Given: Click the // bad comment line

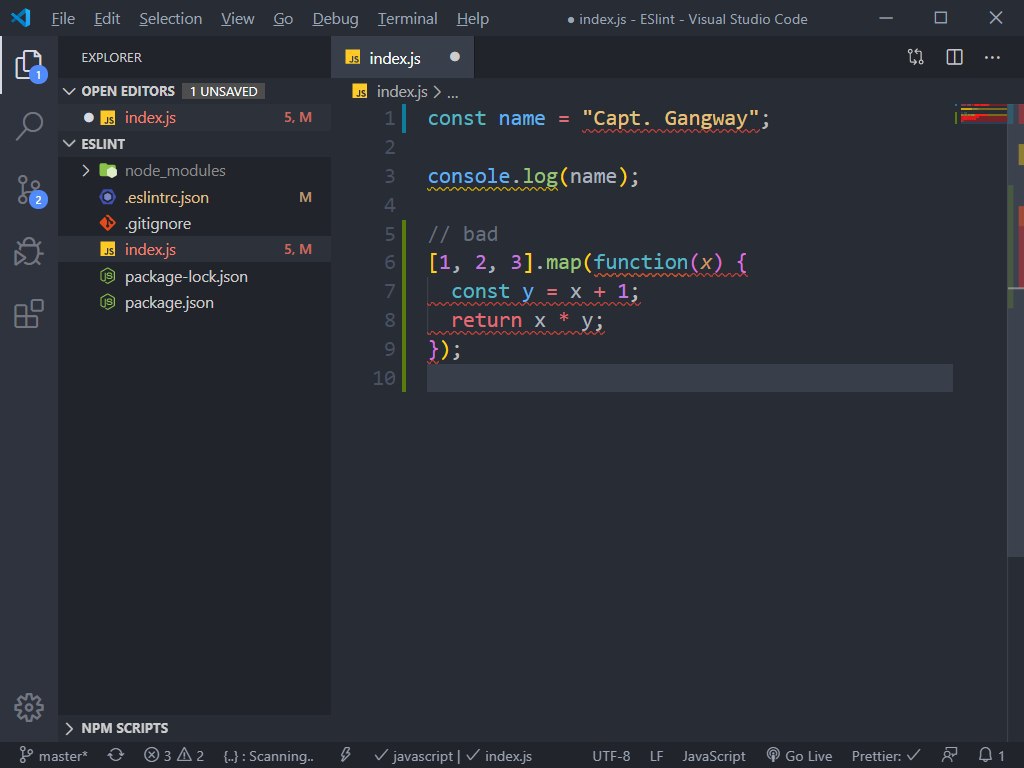Looking at the screenshot, I should (x=462, y=234).
